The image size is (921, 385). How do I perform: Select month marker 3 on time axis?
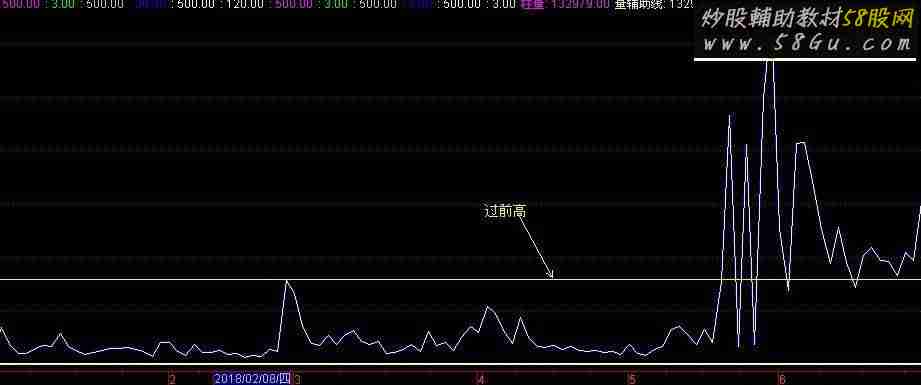point(297,380)
